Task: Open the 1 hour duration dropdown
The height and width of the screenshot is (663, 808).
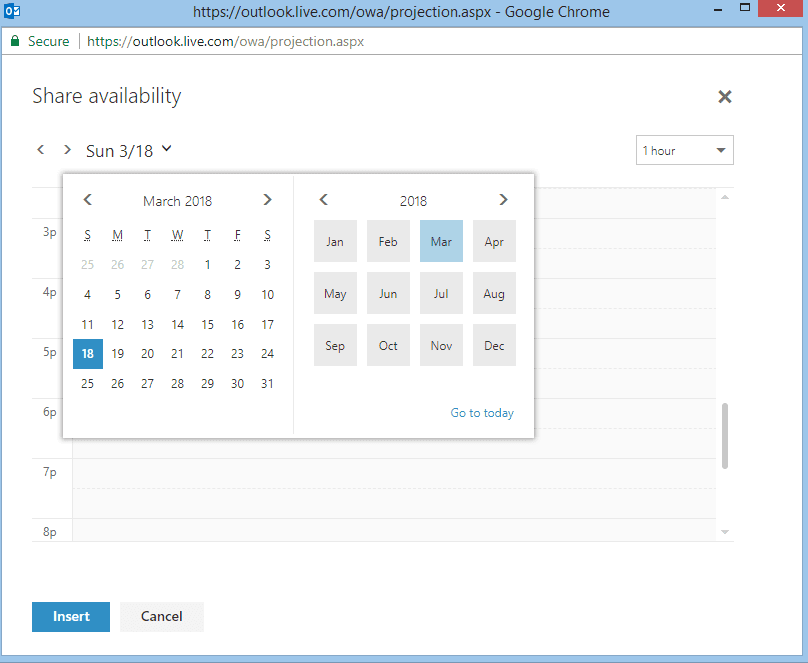Action: tap(684, 150)
